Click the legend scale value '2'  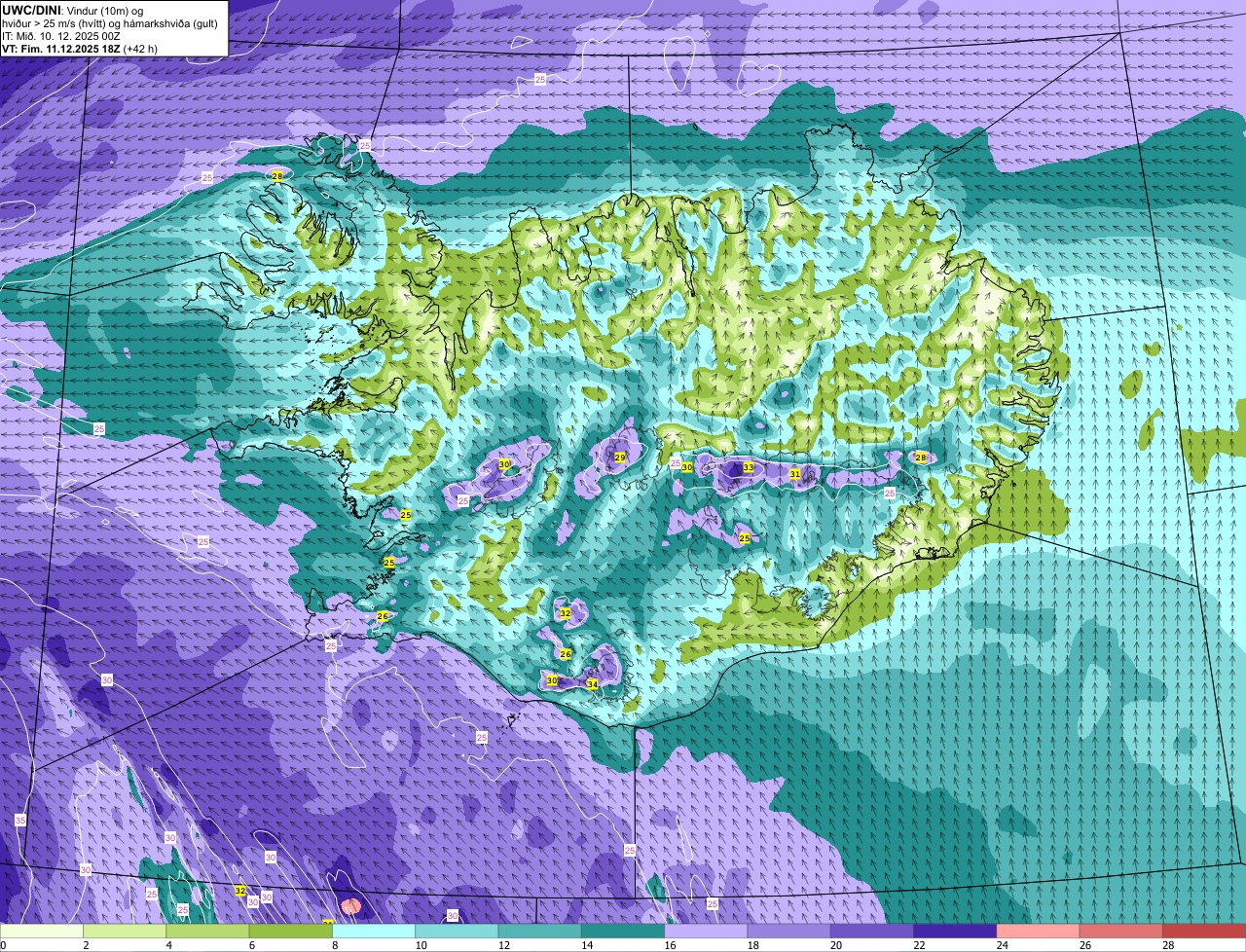click(x=86, y=945)
